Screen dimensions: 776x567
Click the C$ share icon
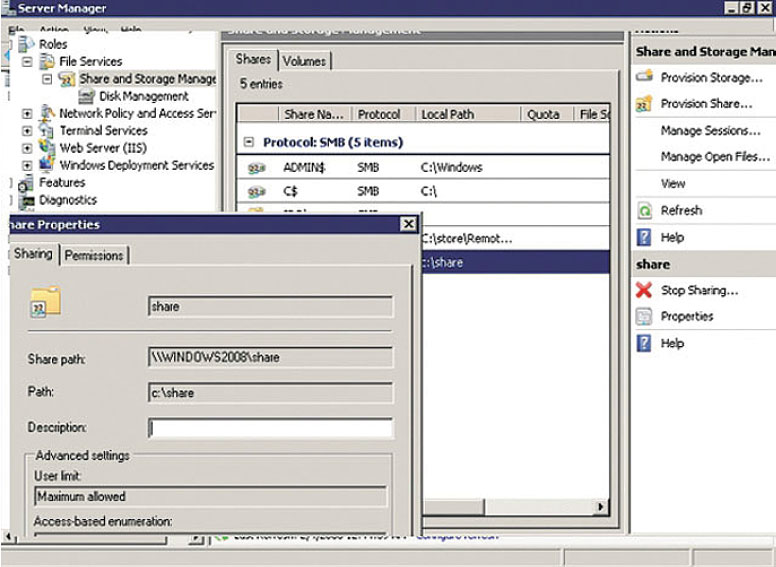point(256,191)
